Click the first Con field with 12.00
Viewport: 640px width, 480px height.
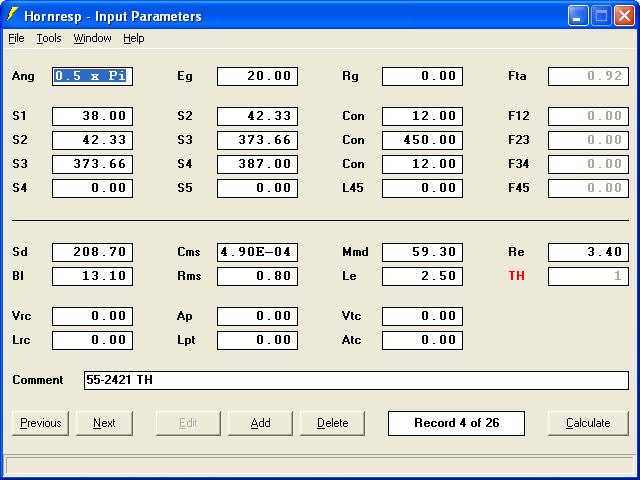click(x=422, y=116)
